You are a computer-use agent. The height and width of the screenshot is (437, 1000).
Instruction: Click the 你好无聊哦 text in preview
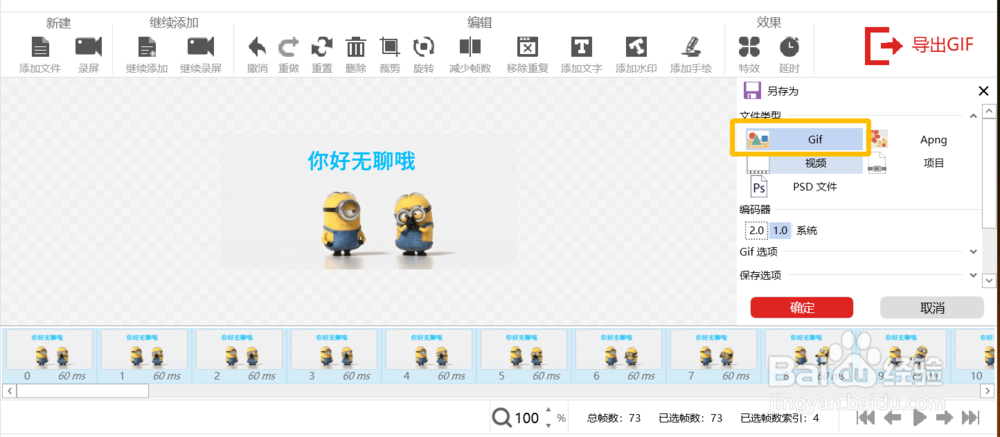pos(362,161)
